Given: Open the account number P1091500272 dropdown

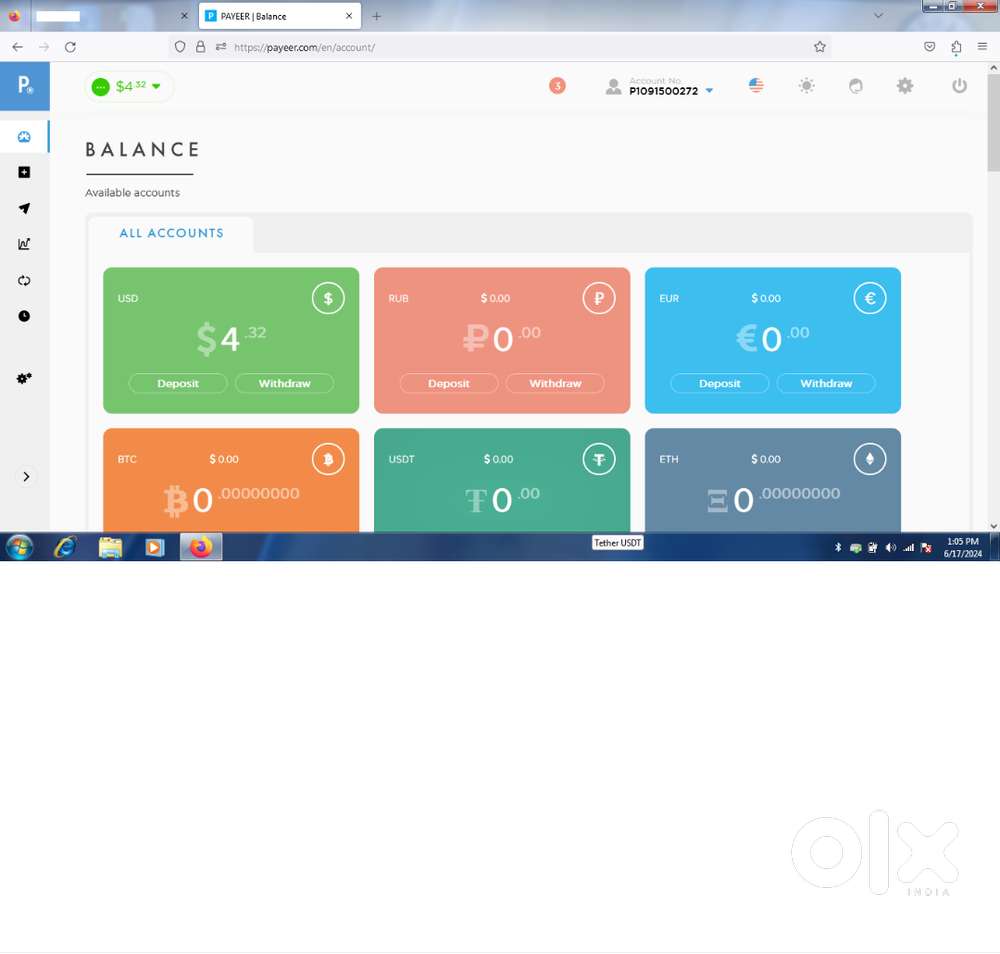Looking at the screenshot, I should point(670,90).
